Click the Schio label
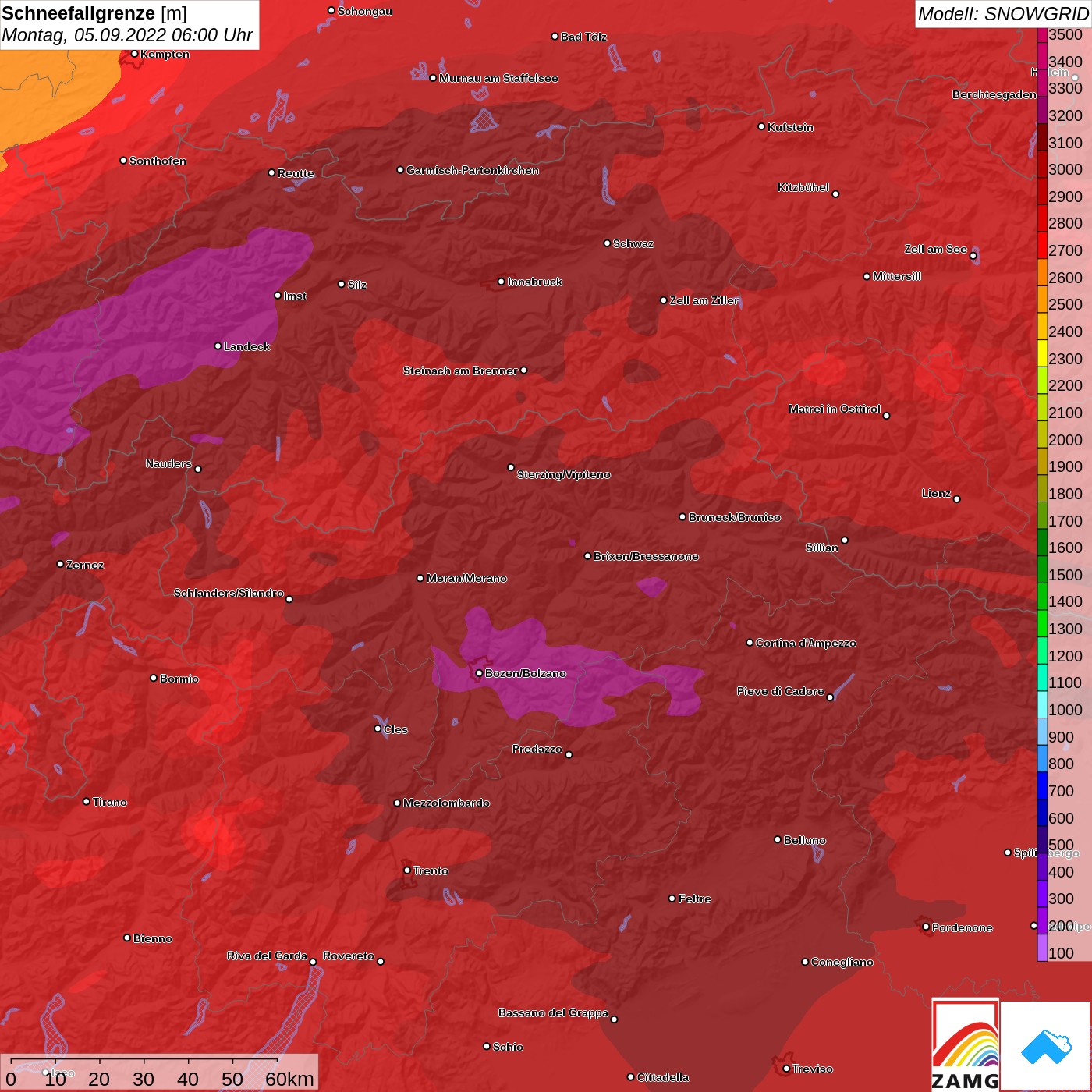 (x=508, y=1047)
